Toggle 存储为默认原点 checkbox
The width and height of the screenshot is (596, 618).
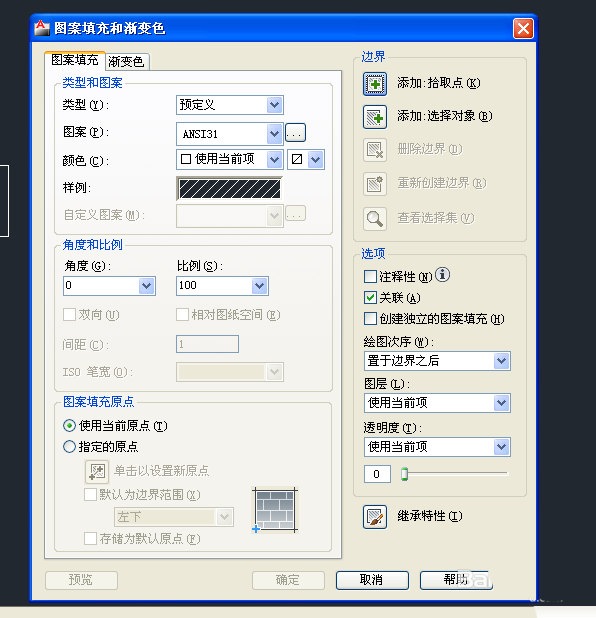(x=90, y=538)
